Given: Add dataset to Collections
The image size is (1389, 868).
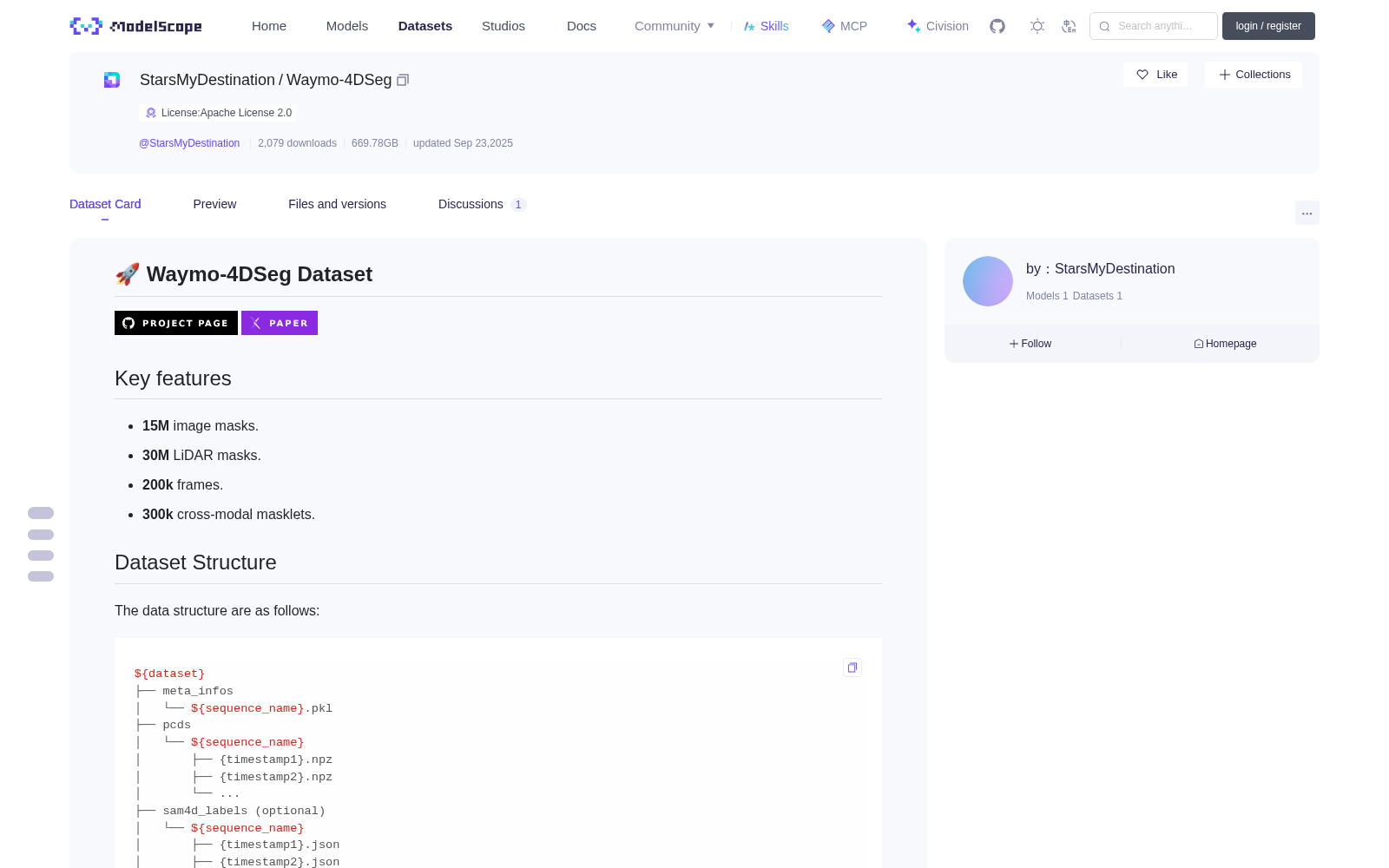Looking at the screenshot, I should [x=1254, y=75].
